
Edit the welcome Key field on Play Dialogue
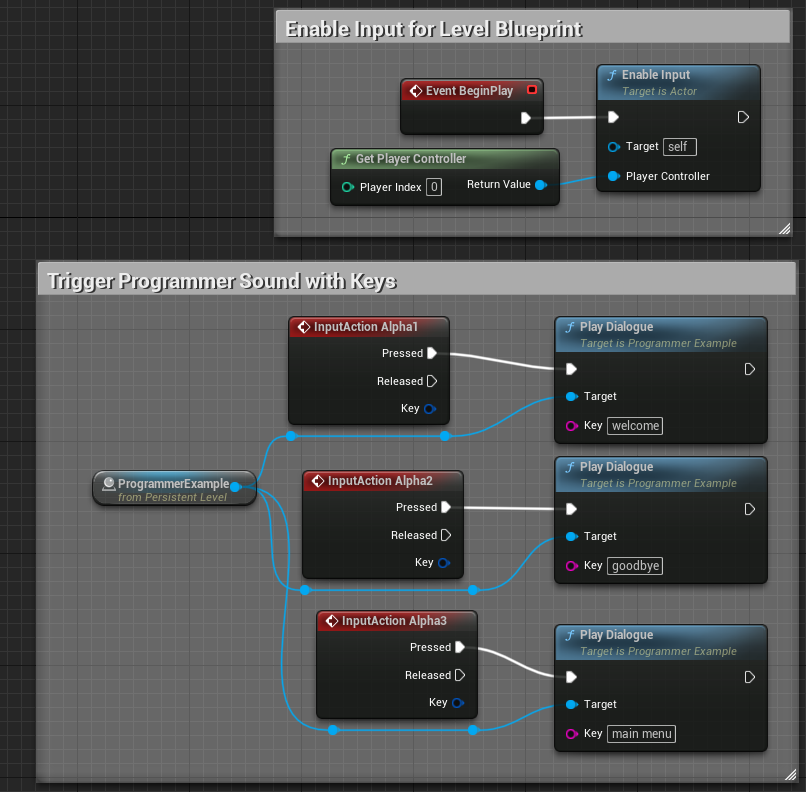(x=634, y=425)
